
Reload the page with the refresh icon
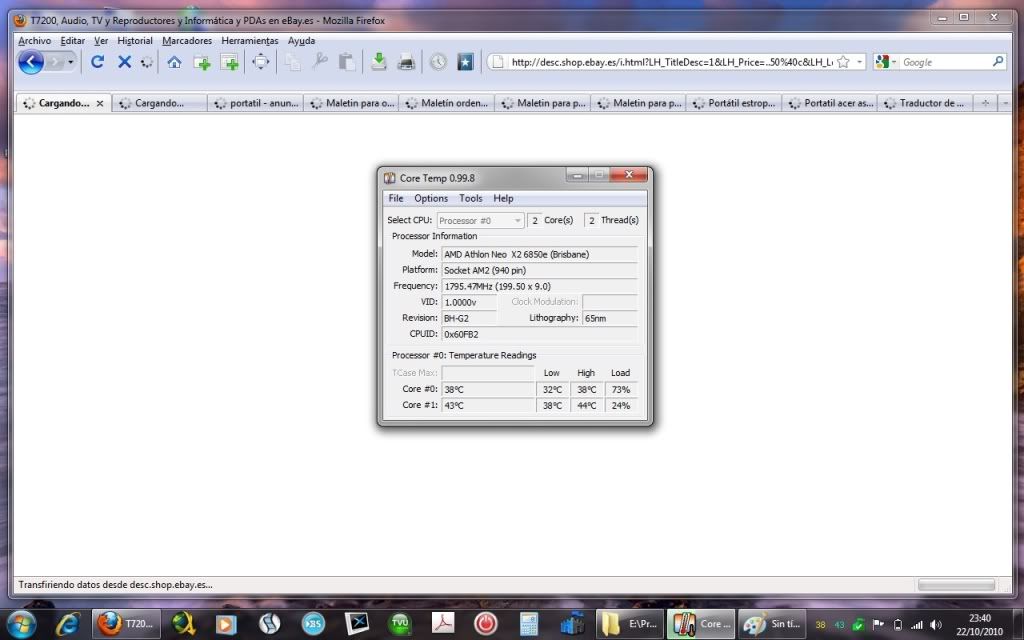click(97, 62)
